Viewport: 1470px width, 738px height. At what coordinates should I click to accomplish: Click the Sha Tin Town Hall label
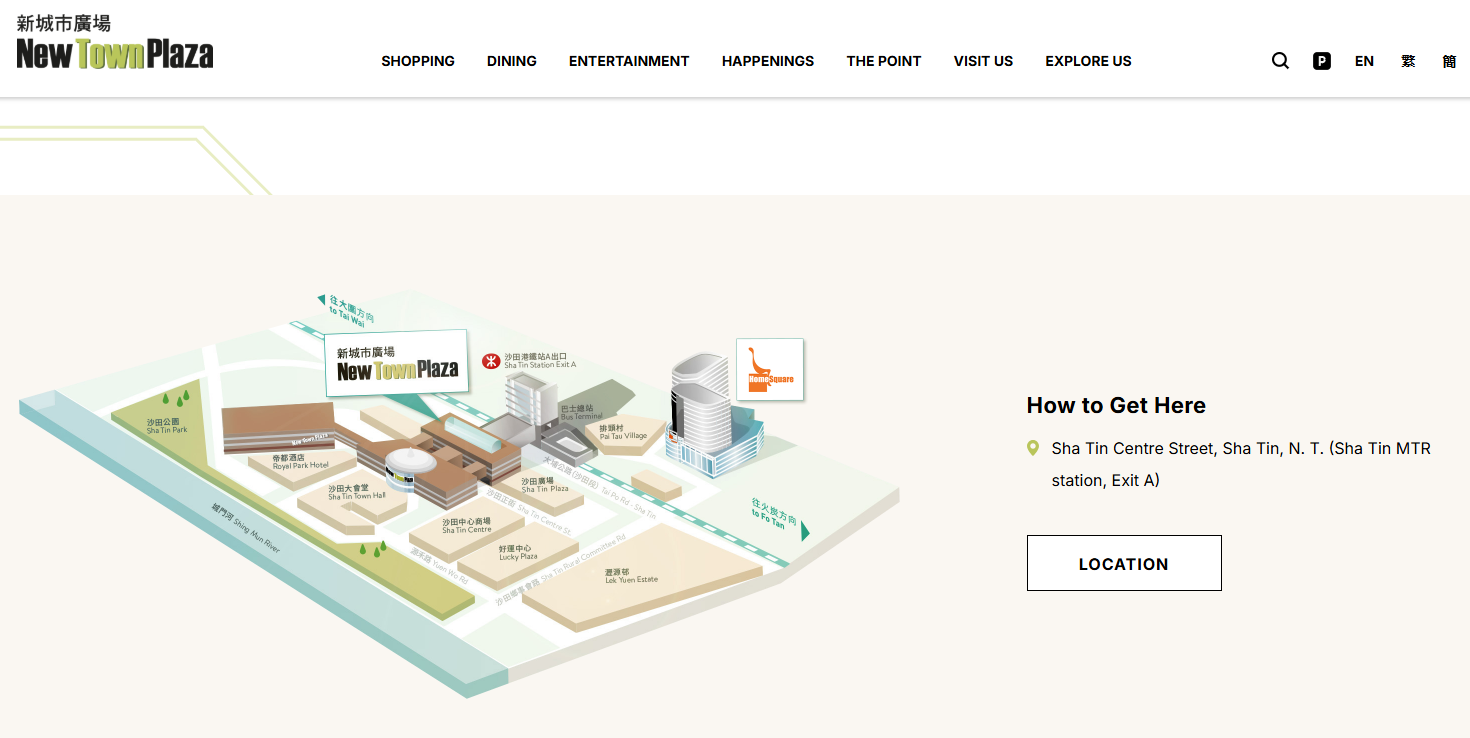point(357,492)
